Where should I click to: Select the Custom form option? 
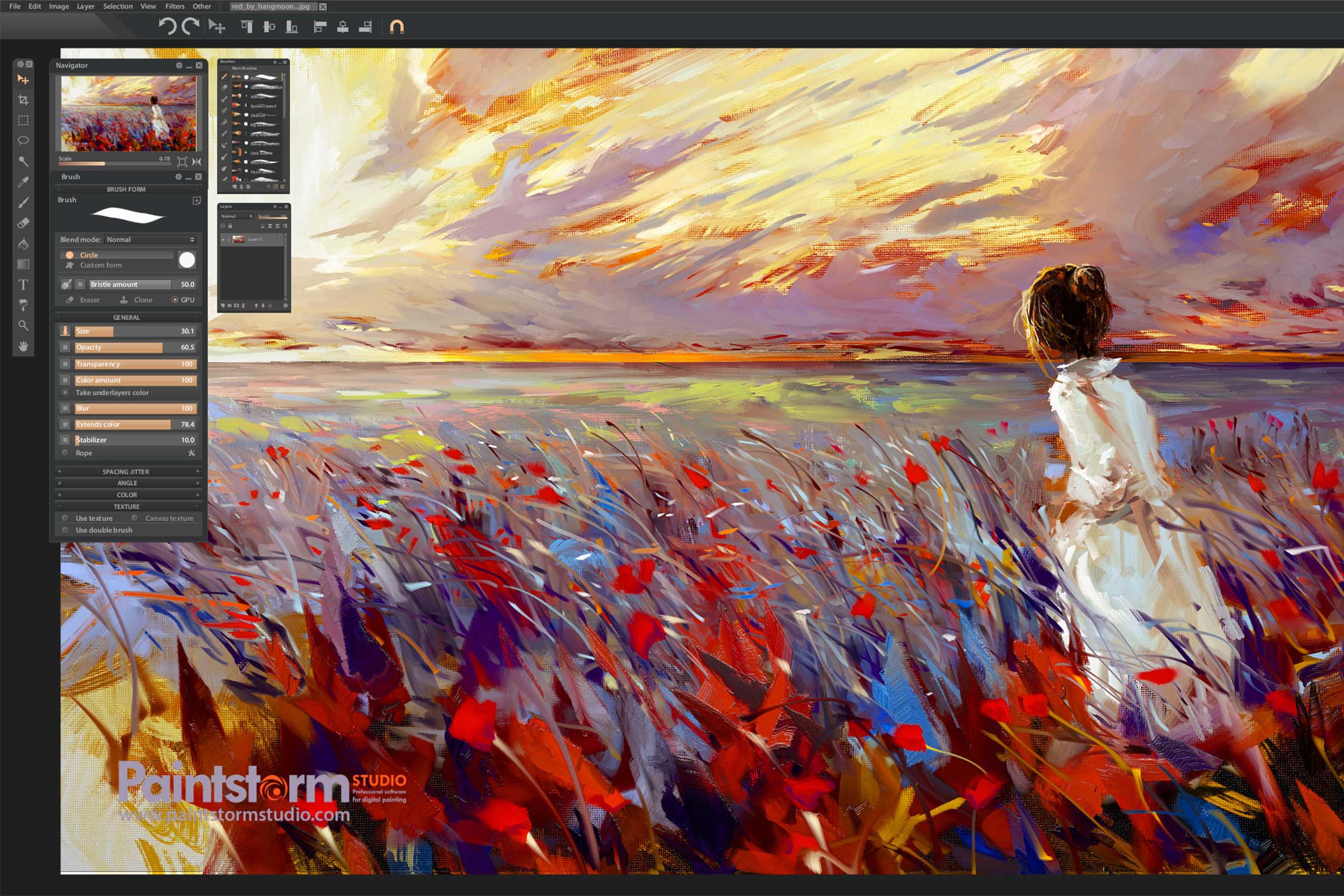[x=100, y=265]
